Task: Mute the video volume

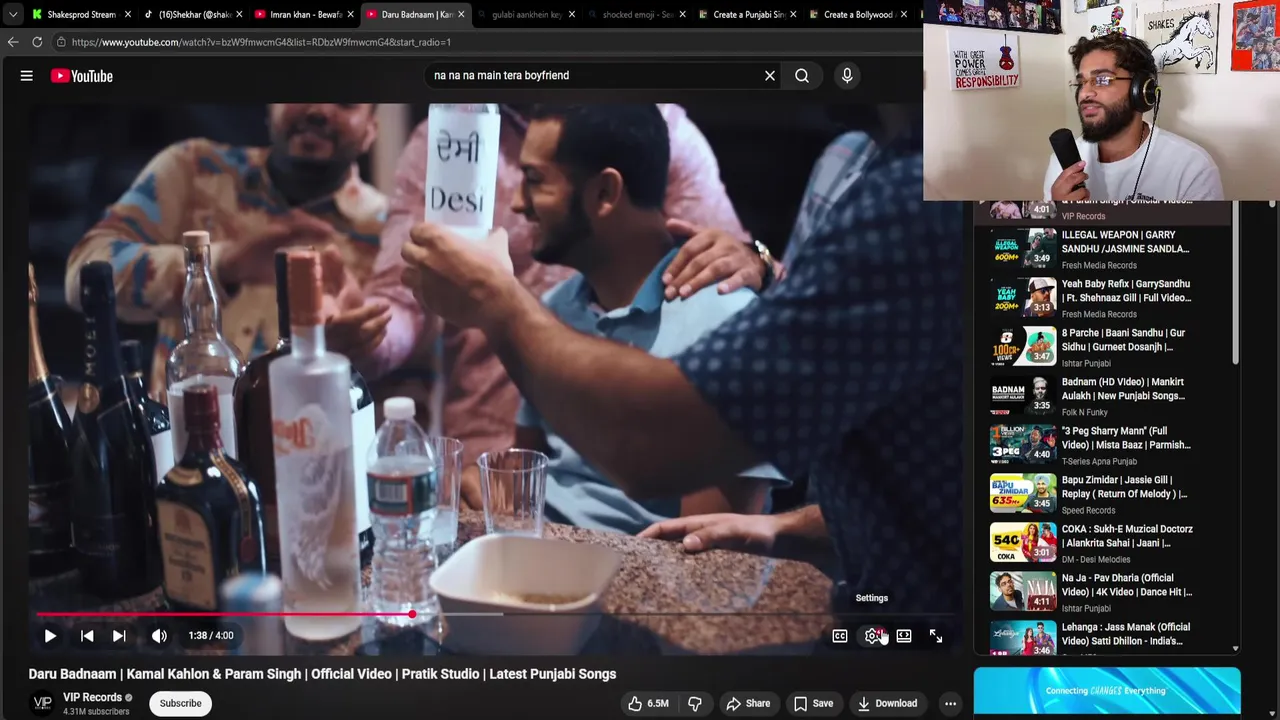Action: (159, 636)
